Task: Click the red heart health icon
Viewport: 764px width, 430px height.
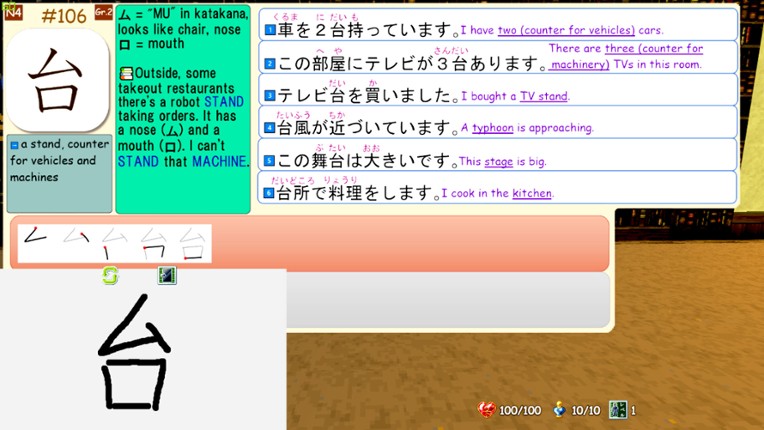Action: (x=487, y=410)
